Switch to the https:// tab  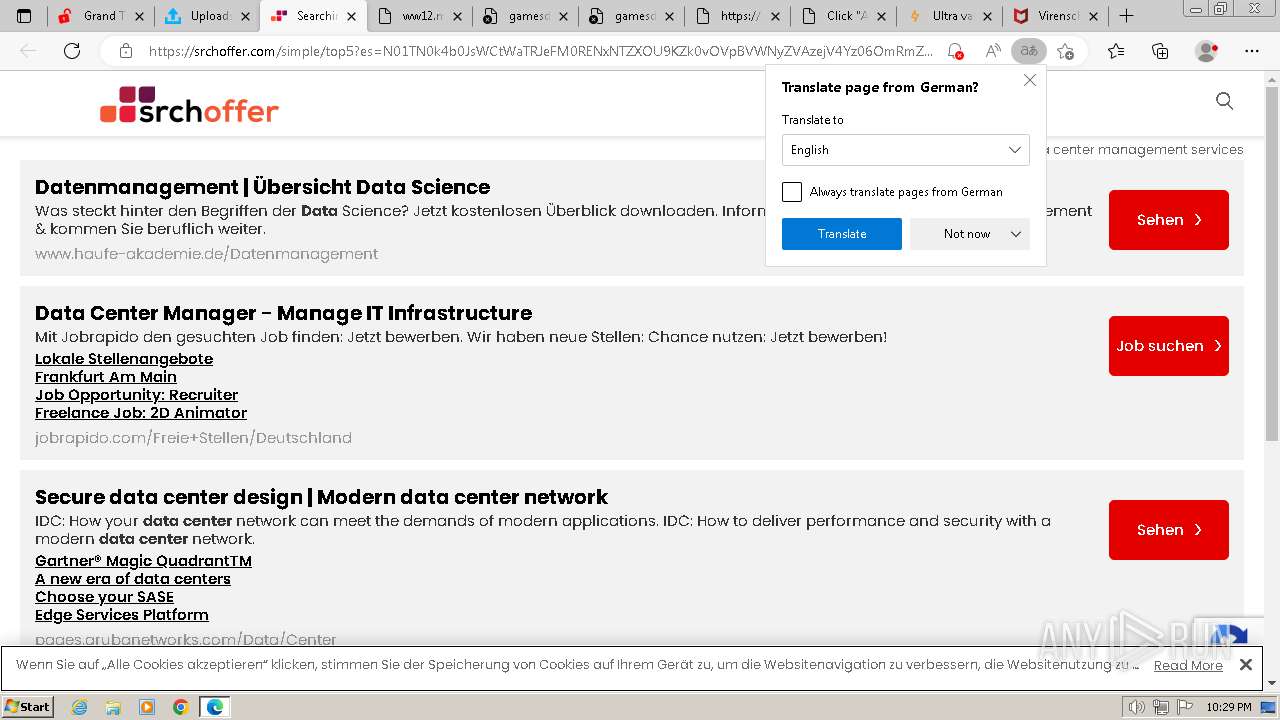738,16
